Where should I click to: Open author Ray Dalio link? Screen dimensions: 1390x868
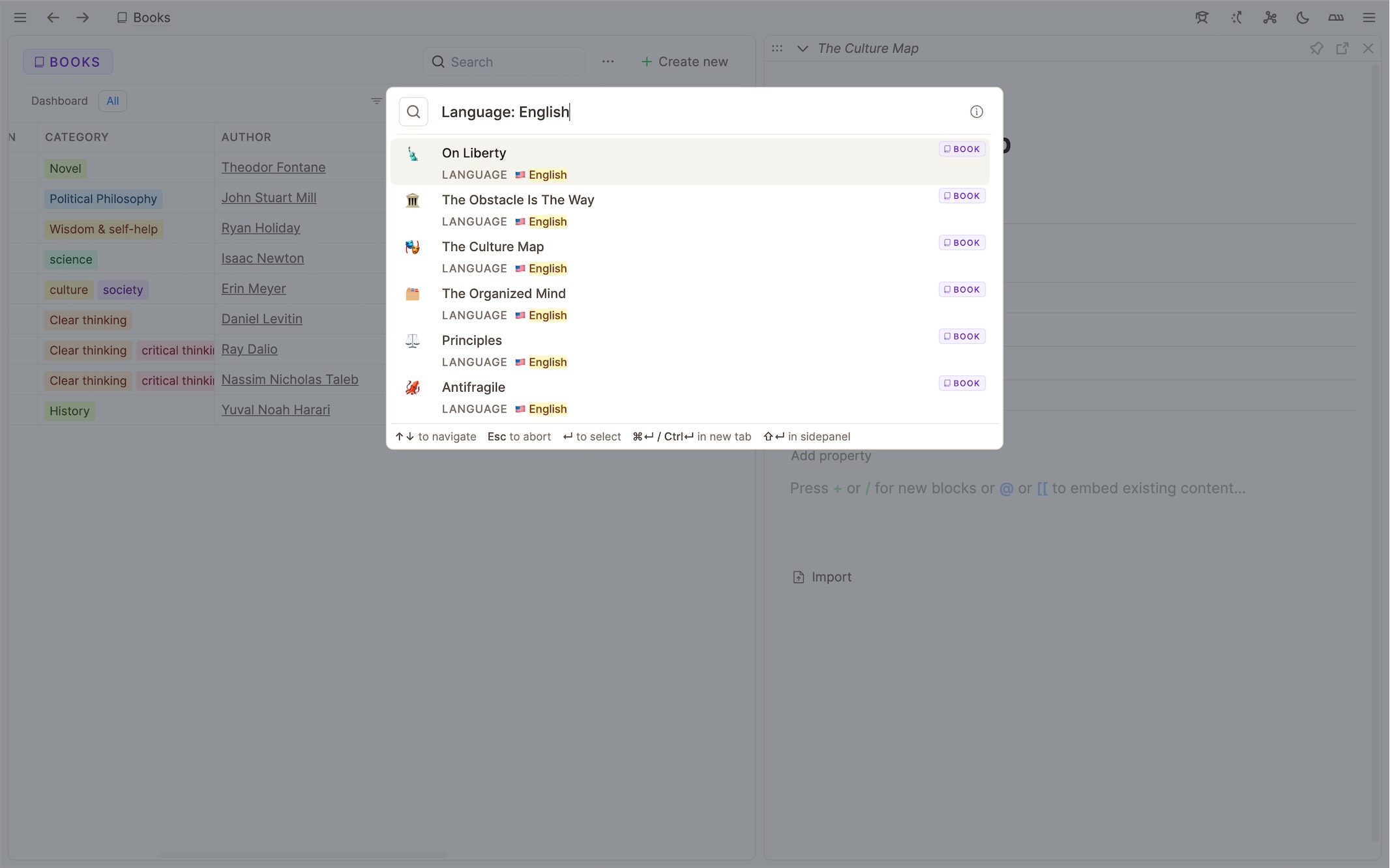point(249,349)
